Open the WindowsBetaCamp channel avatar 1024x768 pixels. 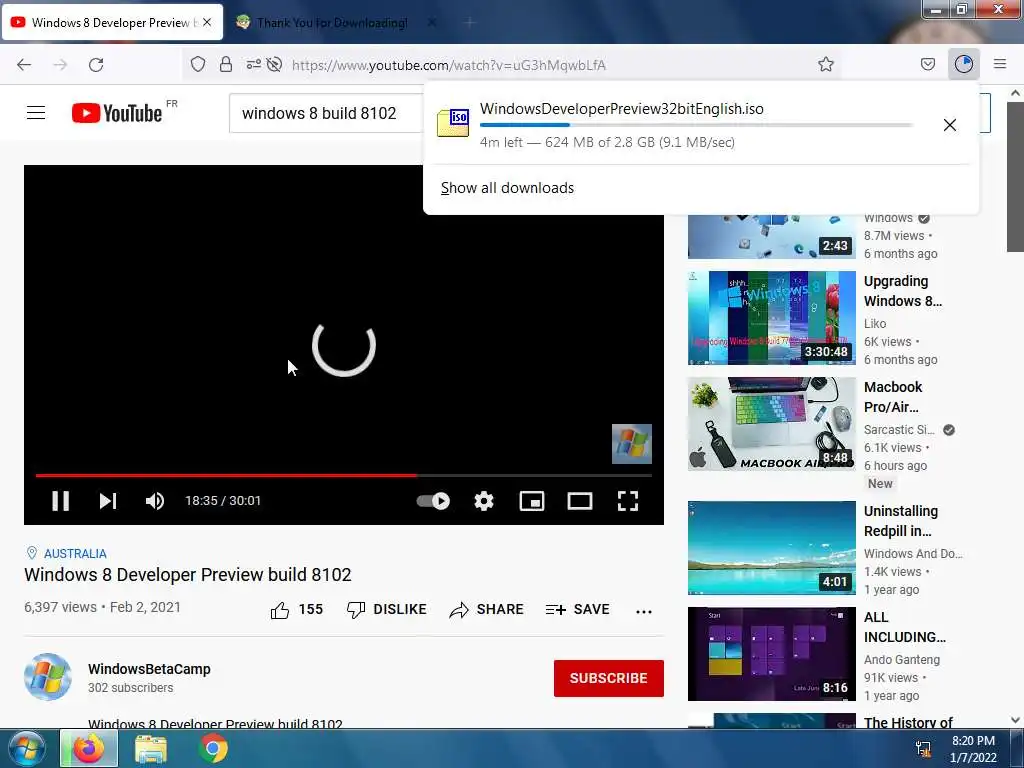point(48,677)
